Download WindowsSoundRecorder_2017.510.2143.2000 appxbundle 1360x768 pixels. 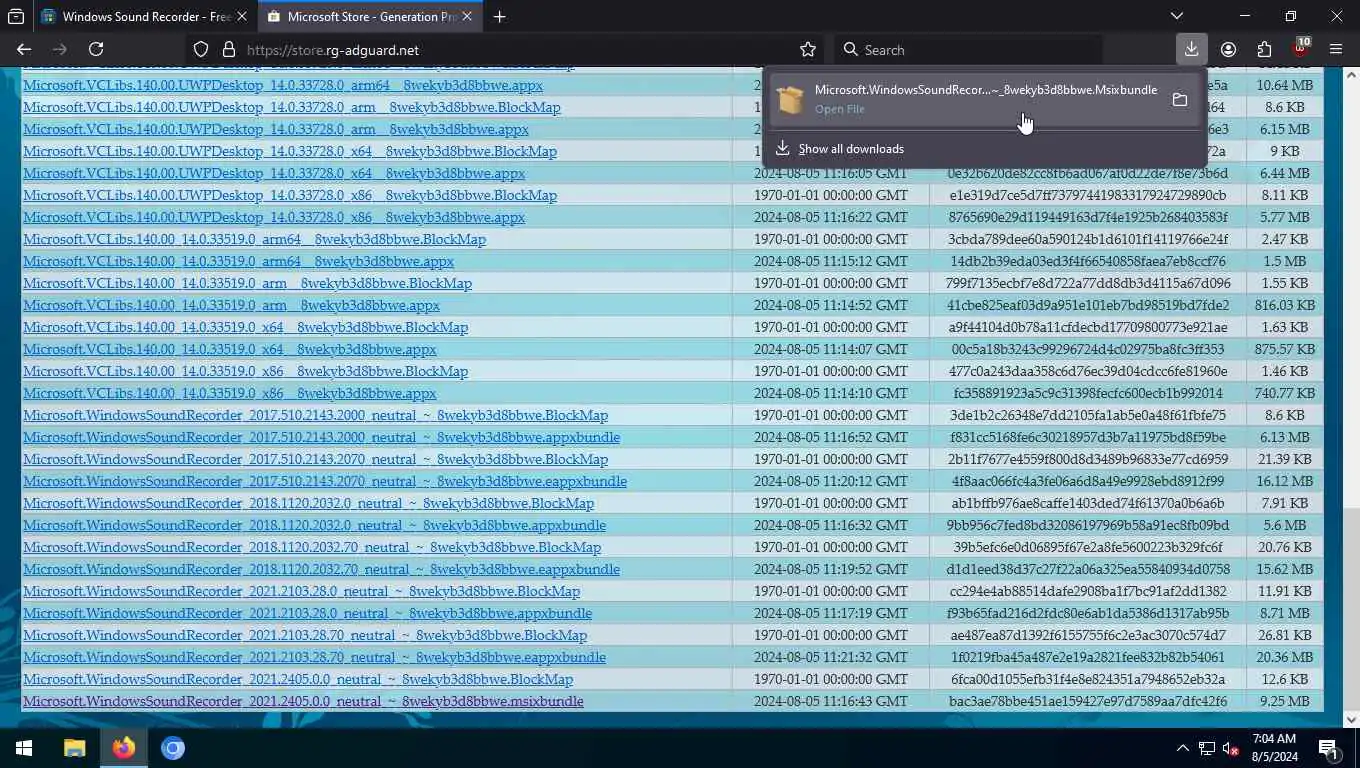(321, 437)
